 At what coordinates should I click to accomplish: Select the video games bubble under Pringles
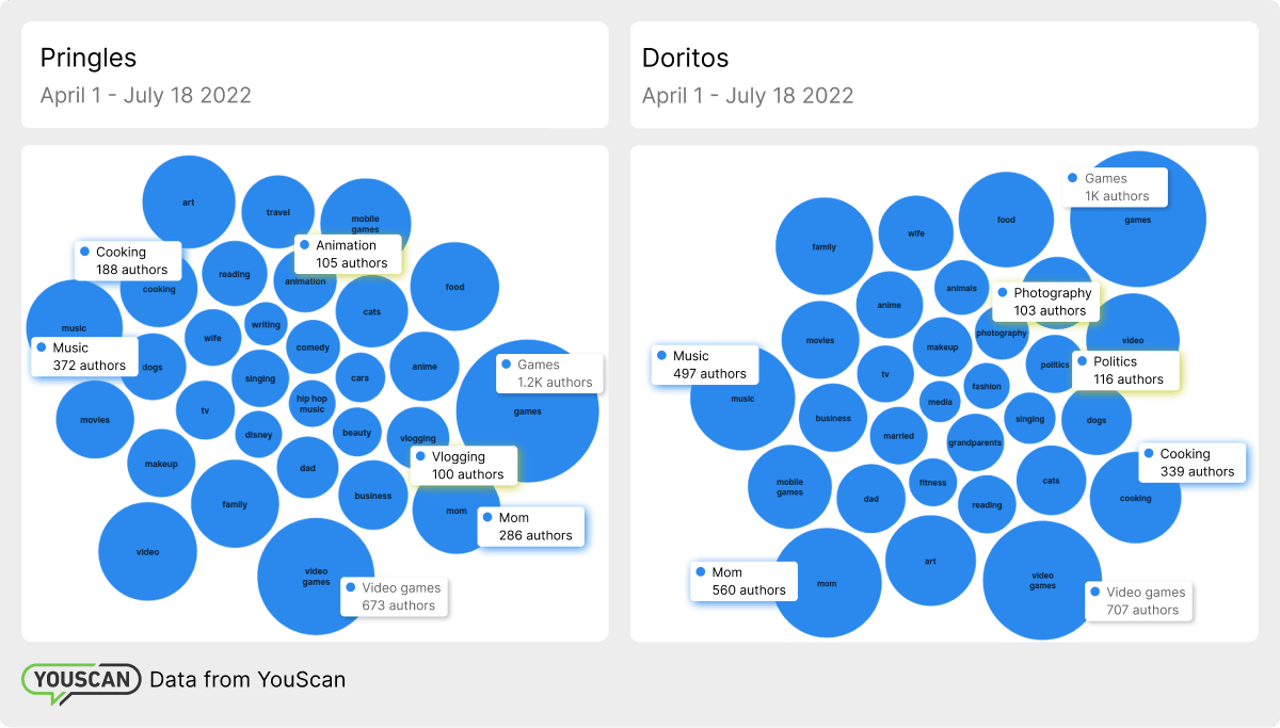316,576
